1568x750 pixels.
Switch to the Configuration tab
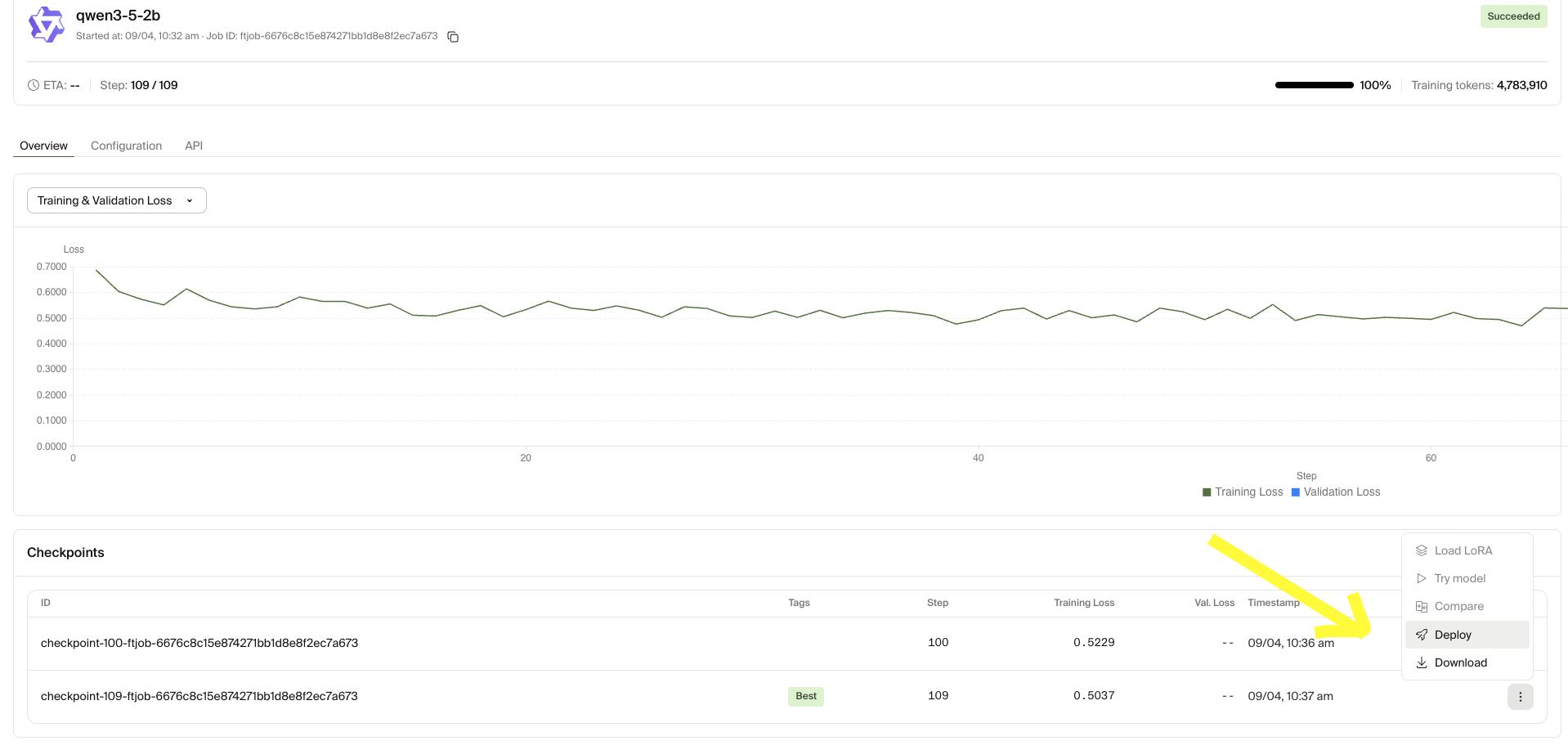click(x=126, y=146)
